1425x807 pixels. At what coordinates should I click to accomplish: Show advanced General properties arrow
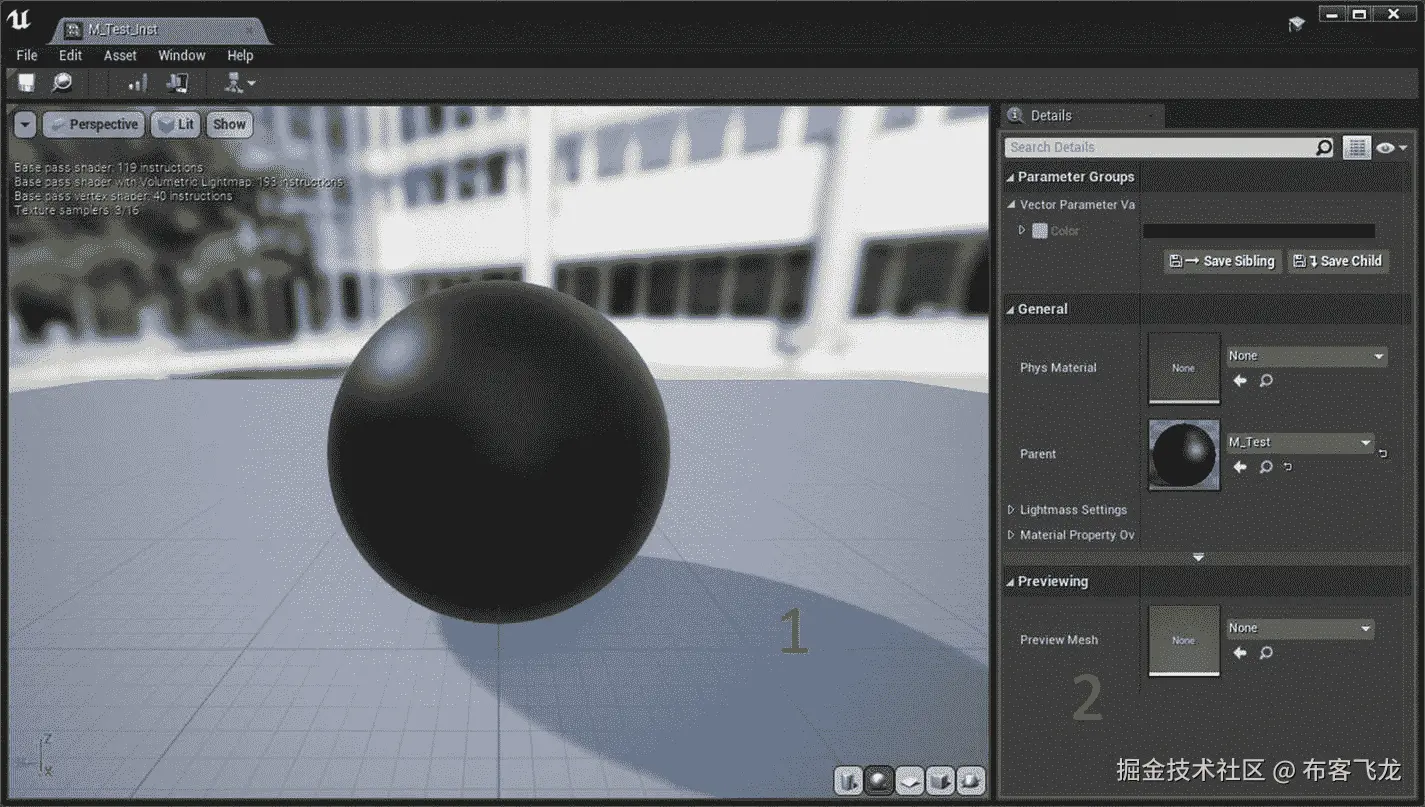pyautogui.click(x=1199, y=557)
